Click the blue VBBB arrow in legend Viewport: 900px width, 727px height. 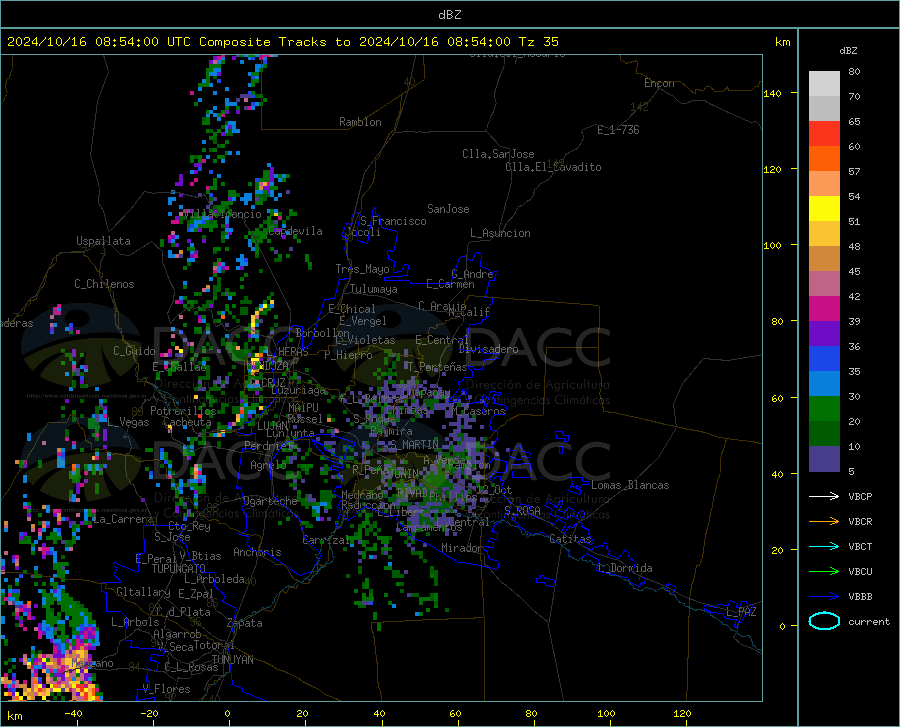pos(824,597)
